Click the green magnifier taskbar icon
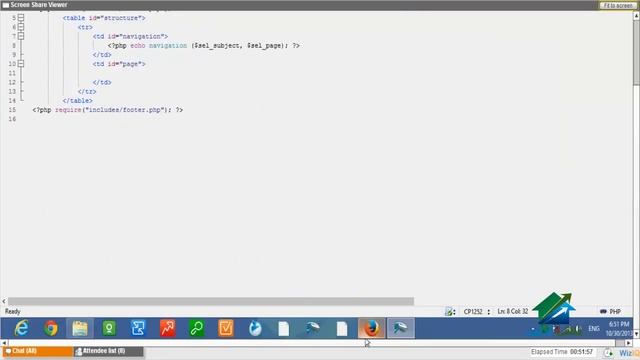The width and height of the screenshot is (640, 360). coord(197,328)
